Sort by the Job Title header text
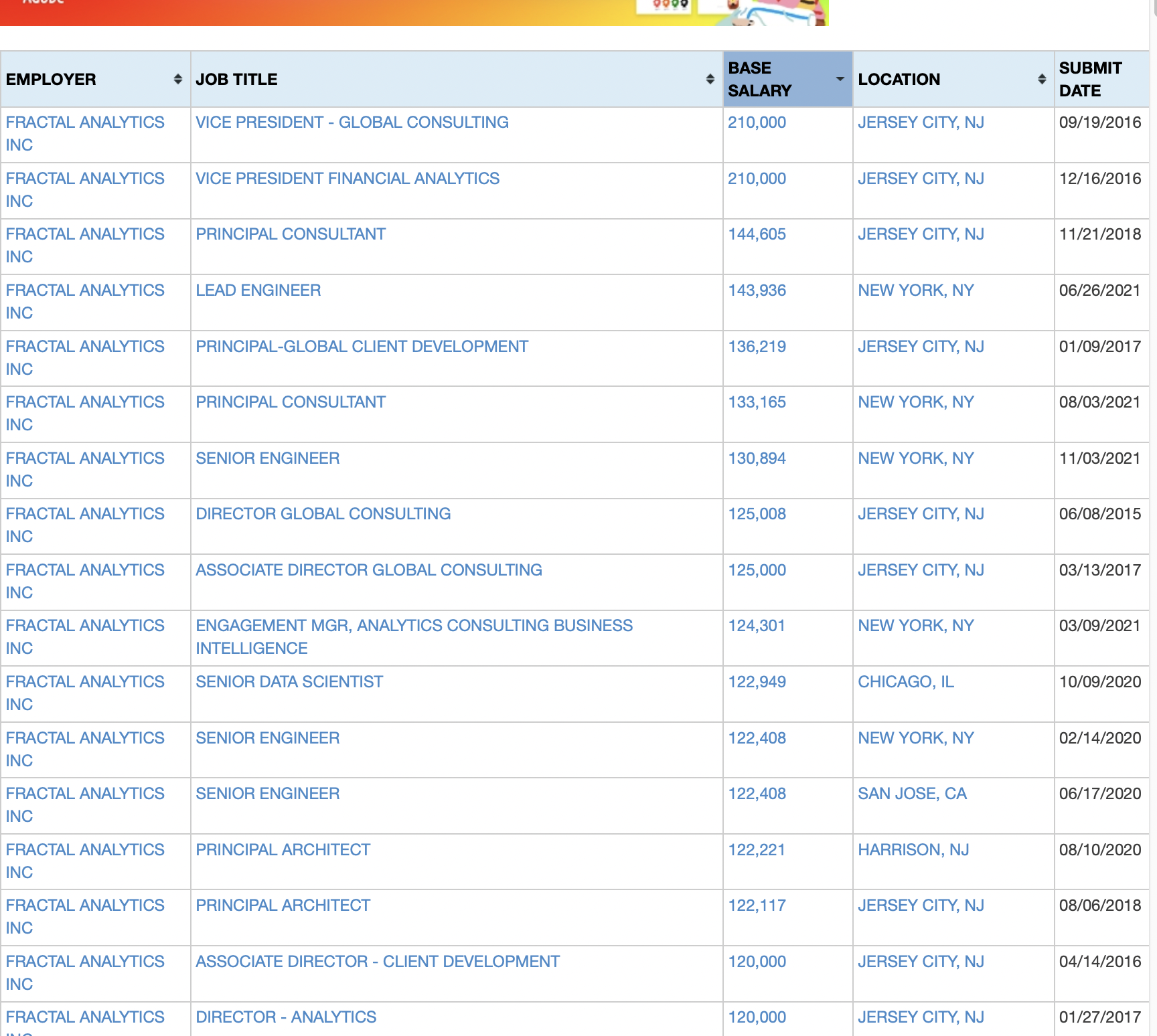This screenshot has width=1157, height=1036. coord(236,79)
